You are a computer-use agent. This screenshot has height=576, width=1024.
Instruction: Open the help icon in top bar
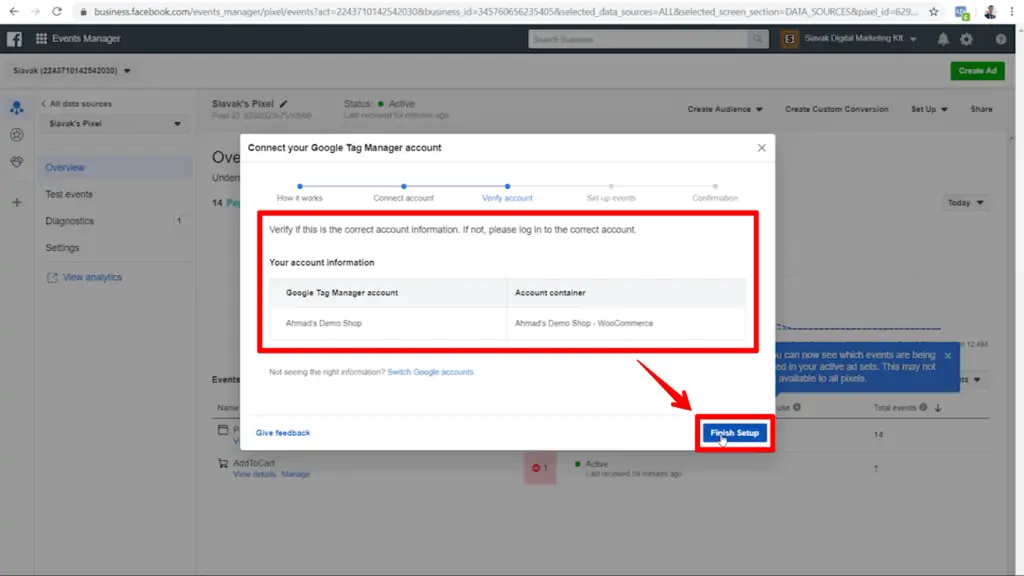[999, 39]
